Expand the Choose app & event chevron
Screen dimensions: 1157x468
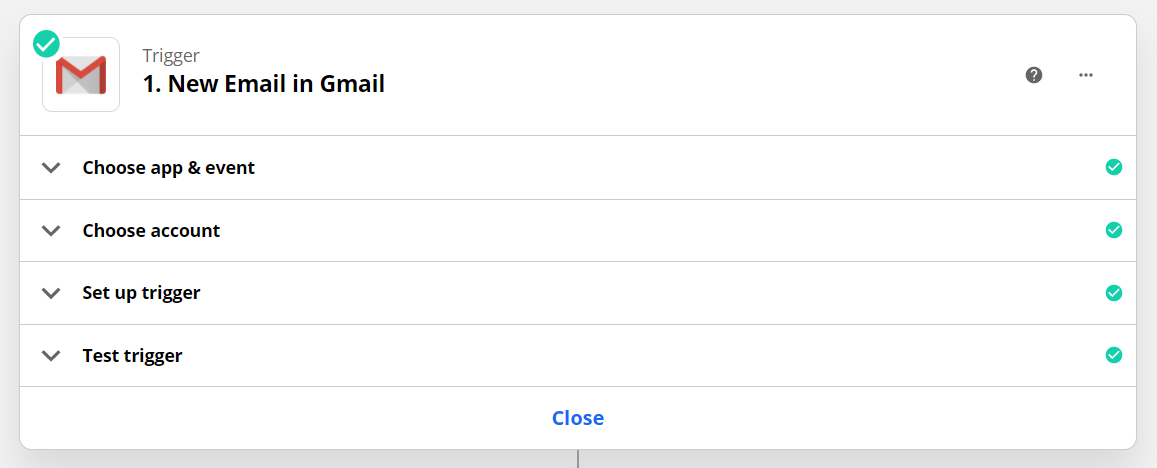point(51,168)
